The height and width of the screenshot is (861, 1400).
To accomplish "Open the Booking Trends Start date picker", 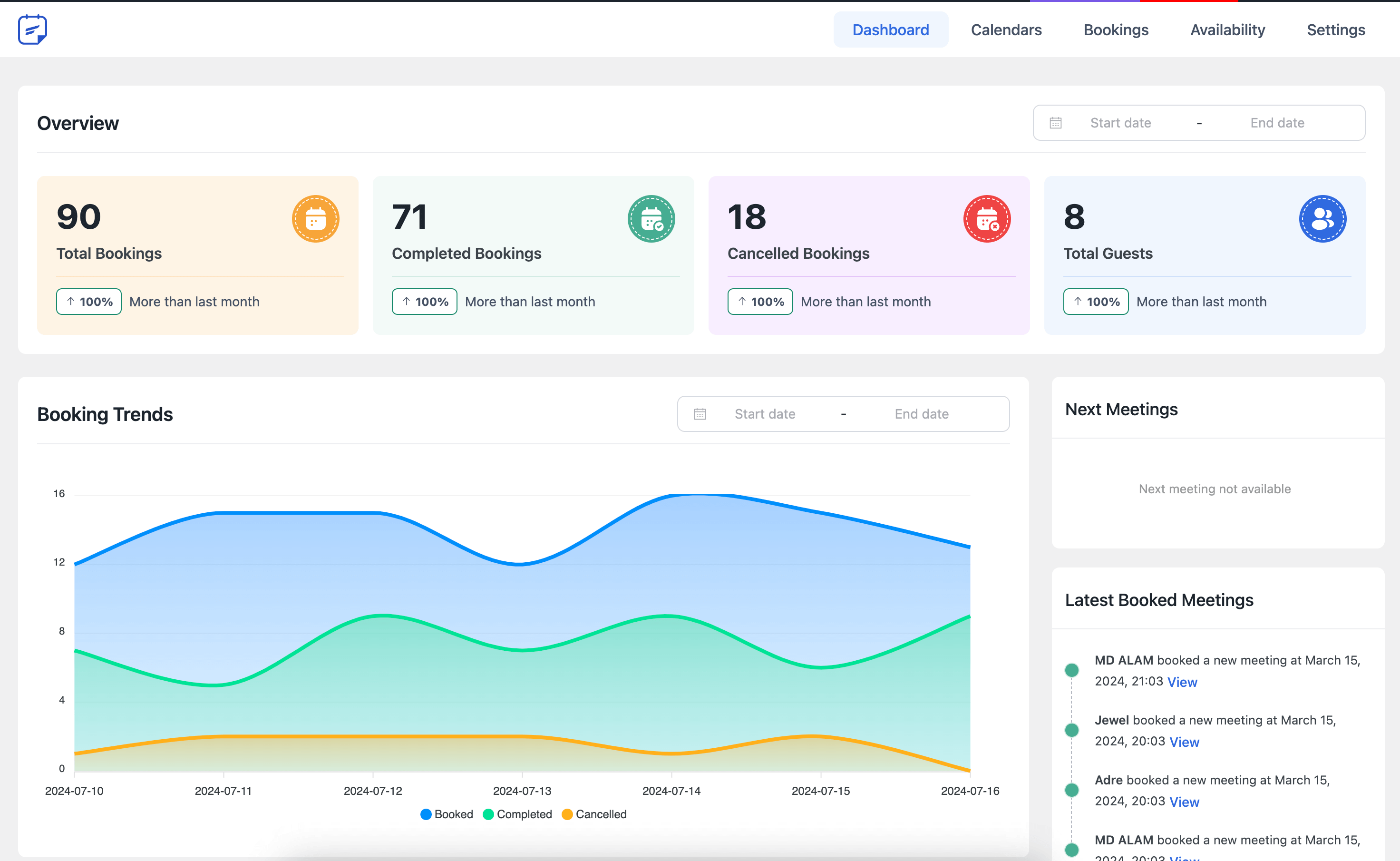I will [x=765, y=414].
